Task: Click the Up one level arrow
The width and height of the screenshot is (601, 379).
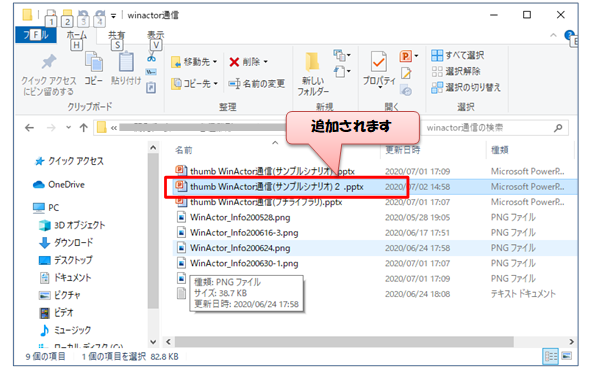Action: (84, 128)
